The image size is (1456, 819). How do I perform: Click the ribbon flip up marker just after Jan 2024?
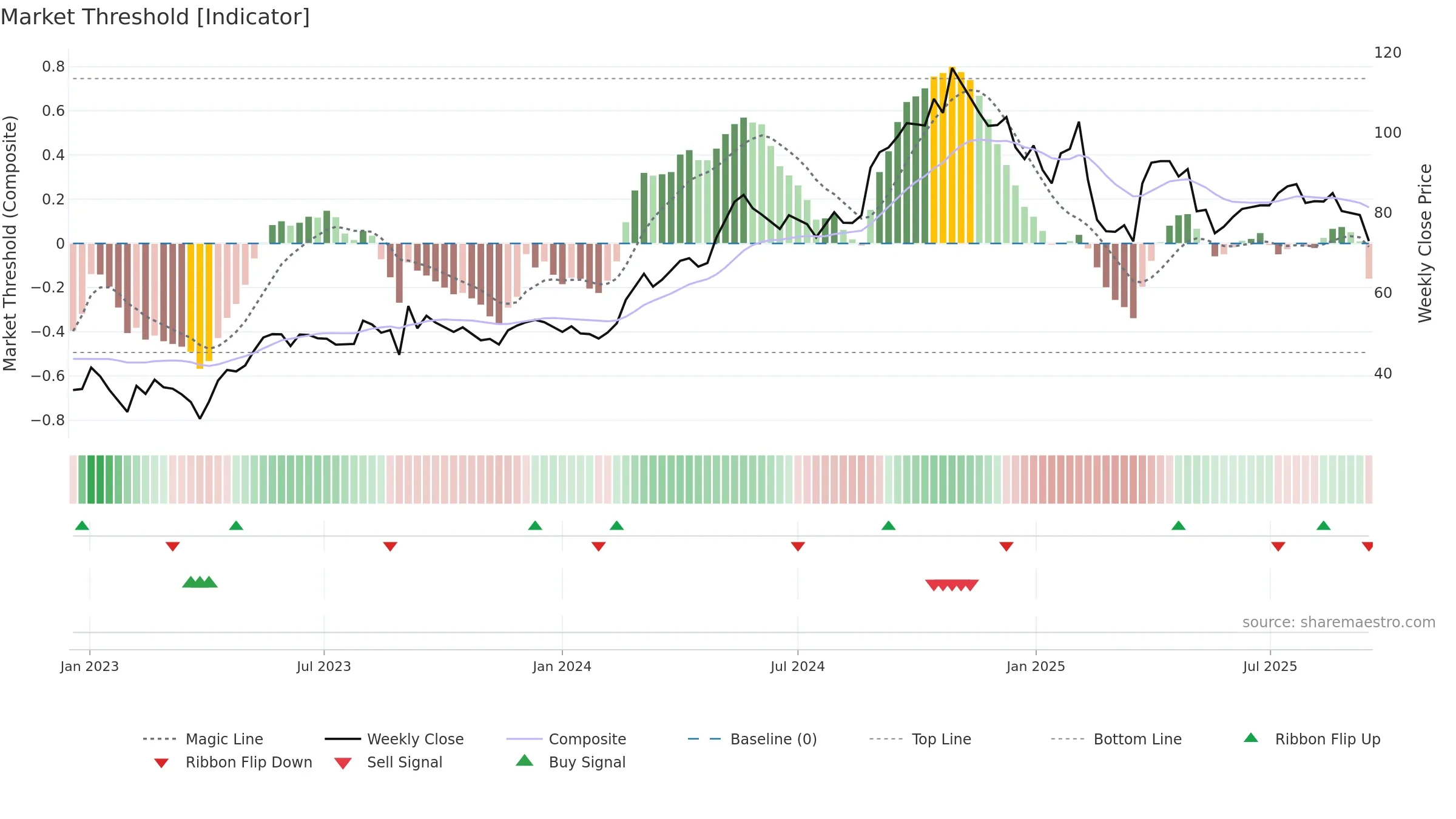(x=616, y=525)
